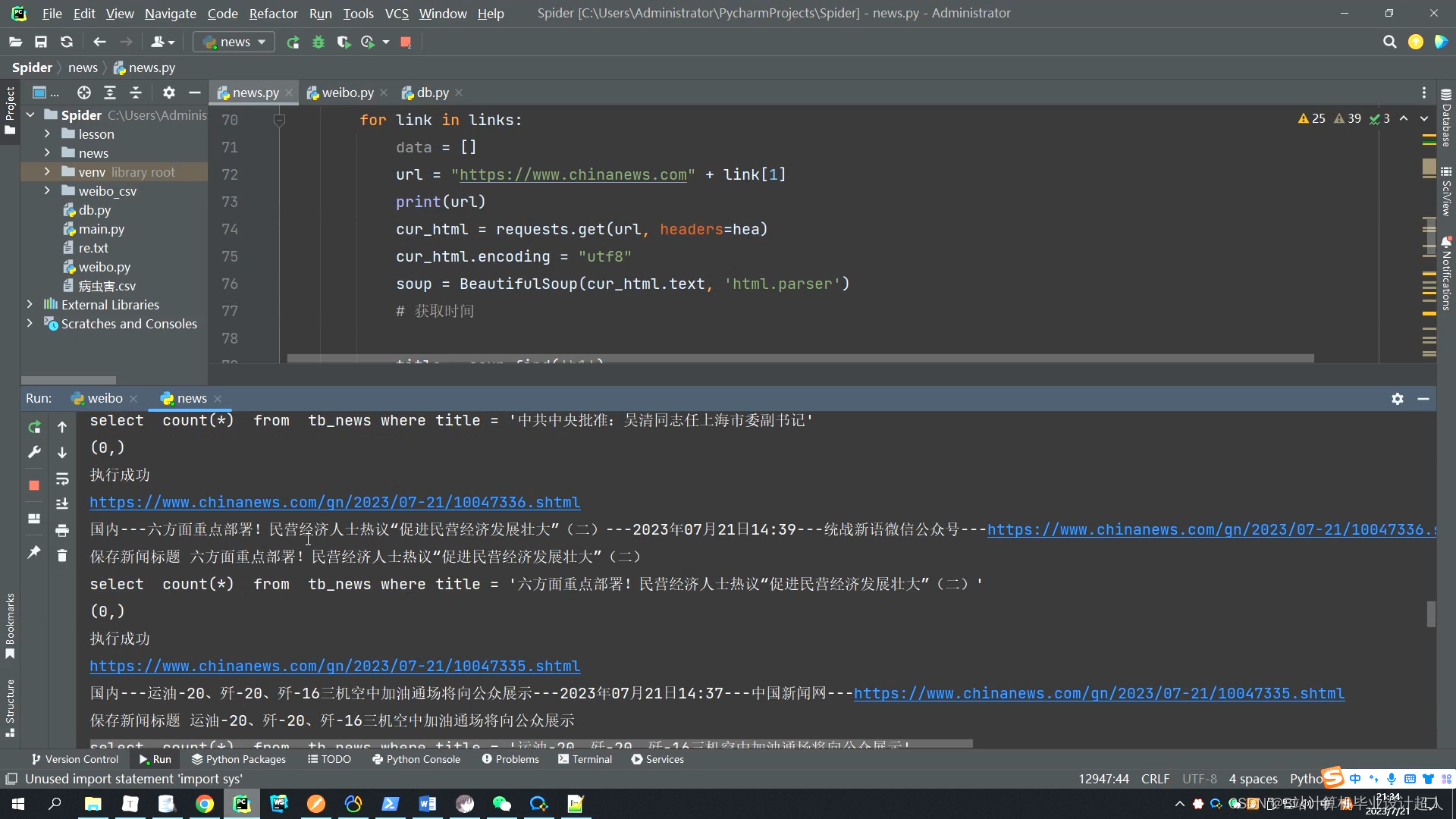
Task: Save all files with floppy disk icon
Action: point(41,42)
